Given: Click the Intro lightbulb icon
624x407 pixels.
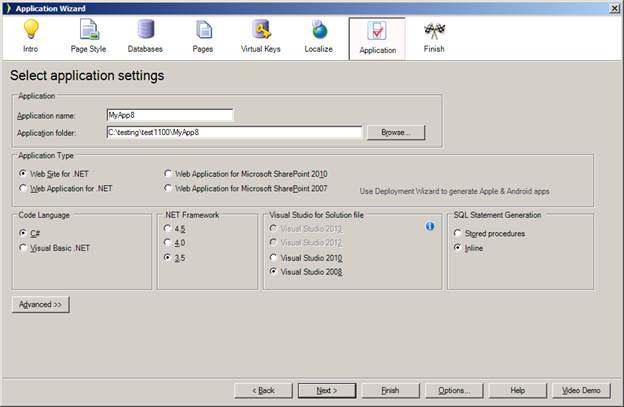Looking at the screenshot, I should (x=30, y=30).
